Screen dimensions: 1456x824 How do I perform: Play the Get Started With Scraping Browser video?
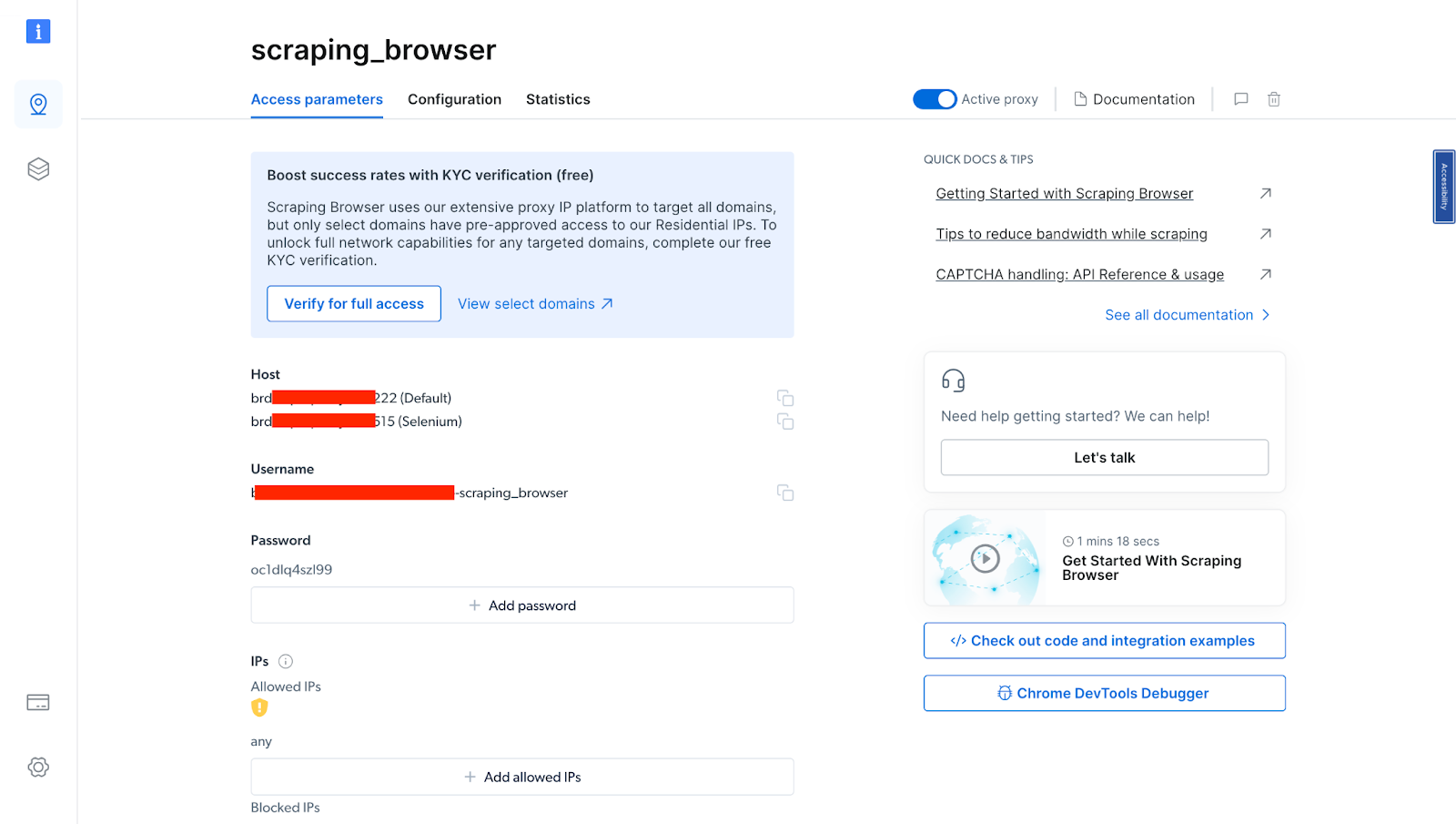click(x=986, y=558)
